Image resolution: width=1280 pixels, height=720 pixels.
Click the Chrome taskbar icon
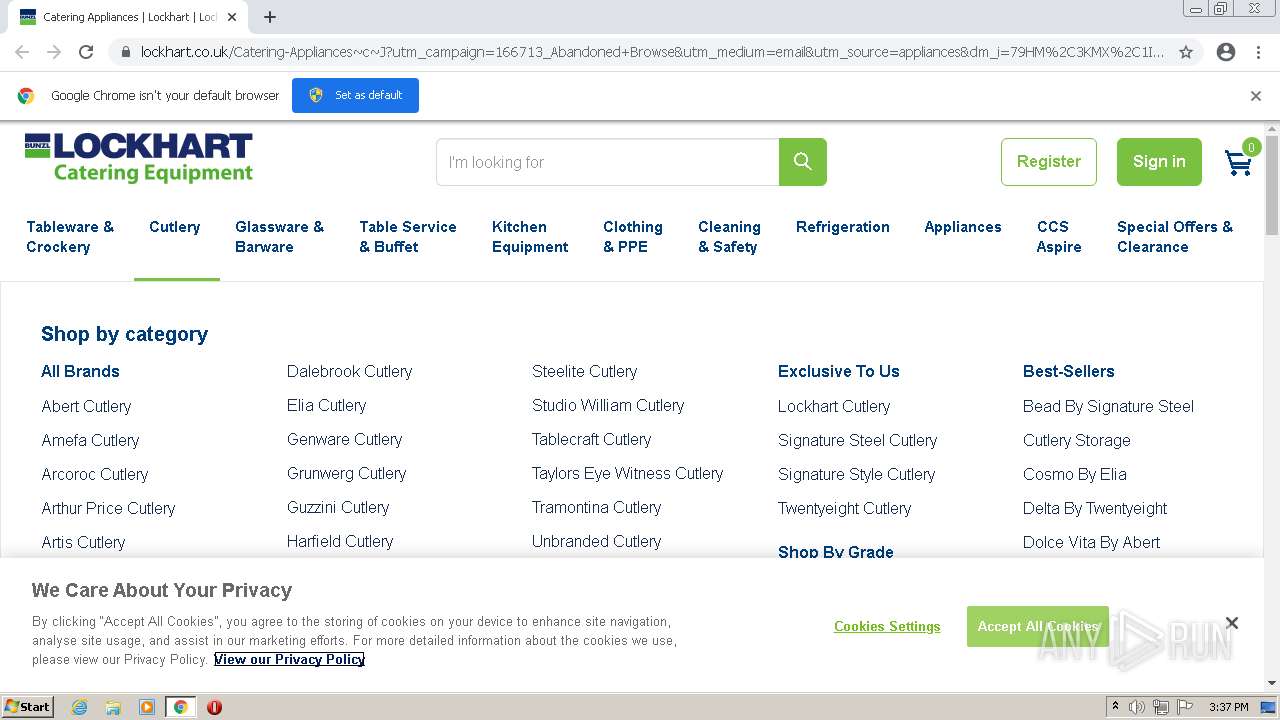coord(181,707)
